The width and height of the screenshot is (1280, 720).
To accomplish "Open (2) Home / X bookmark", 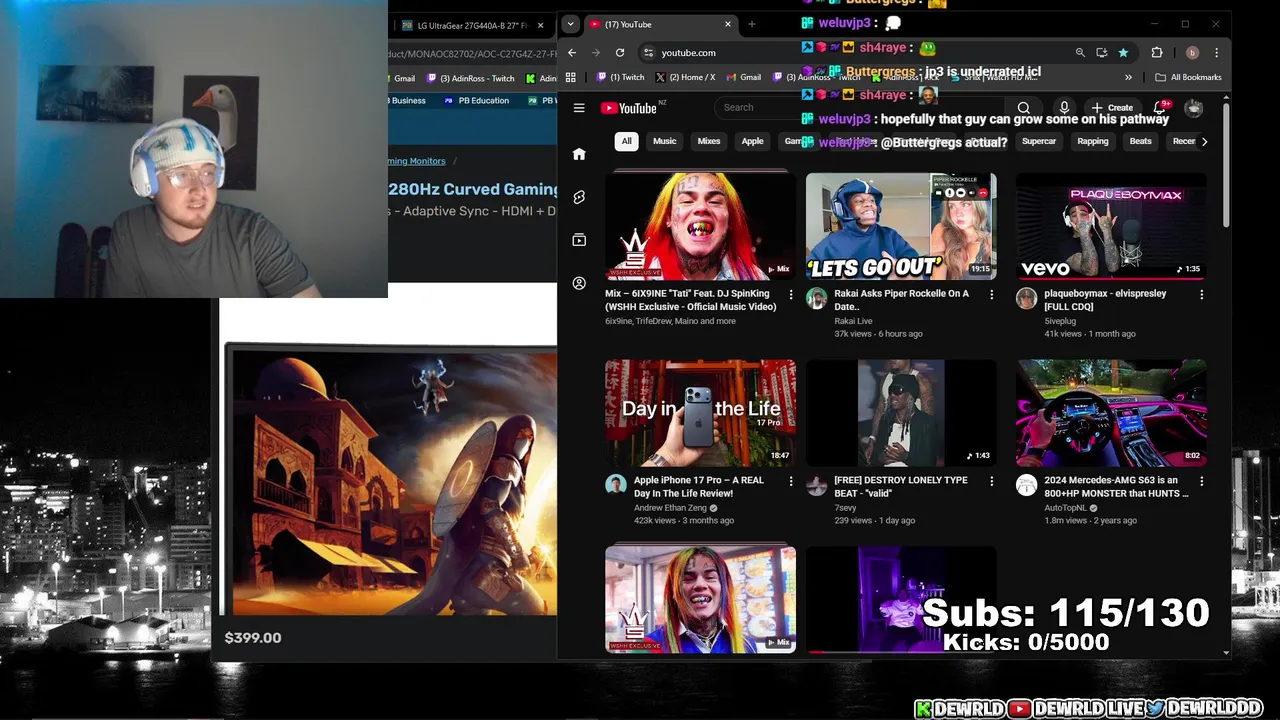I will click(685, 77).
